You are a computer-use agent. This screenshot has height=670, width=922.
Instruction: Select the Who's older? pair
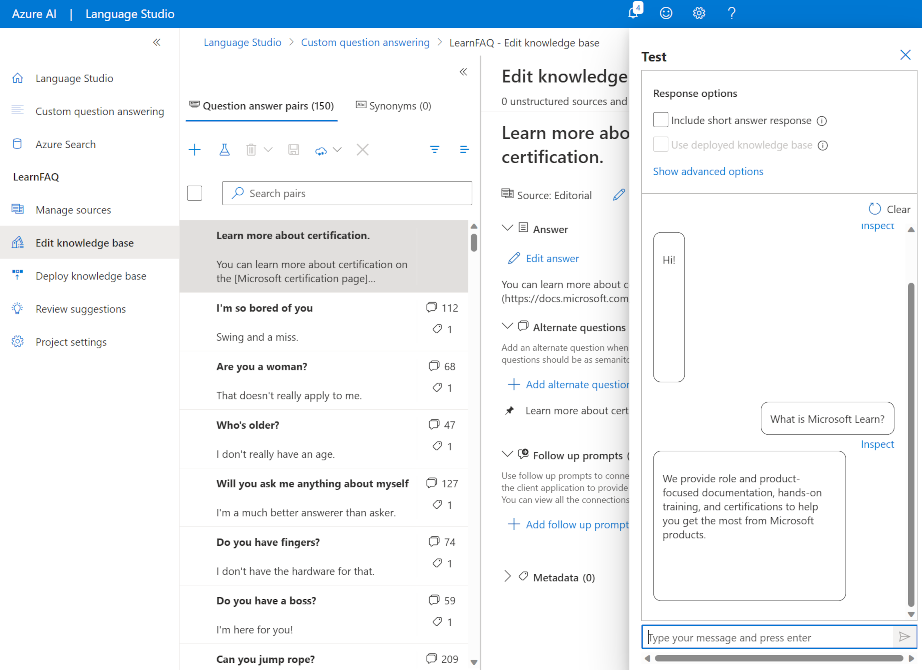coord(324,439)
